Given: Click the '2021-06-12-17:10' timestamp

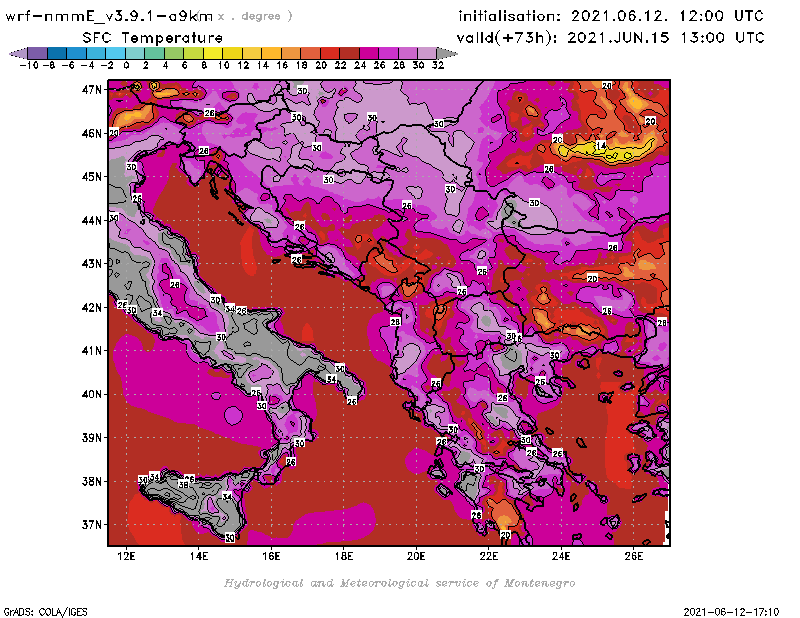Looking at the screenshot, I should click(x=731, y=612).
